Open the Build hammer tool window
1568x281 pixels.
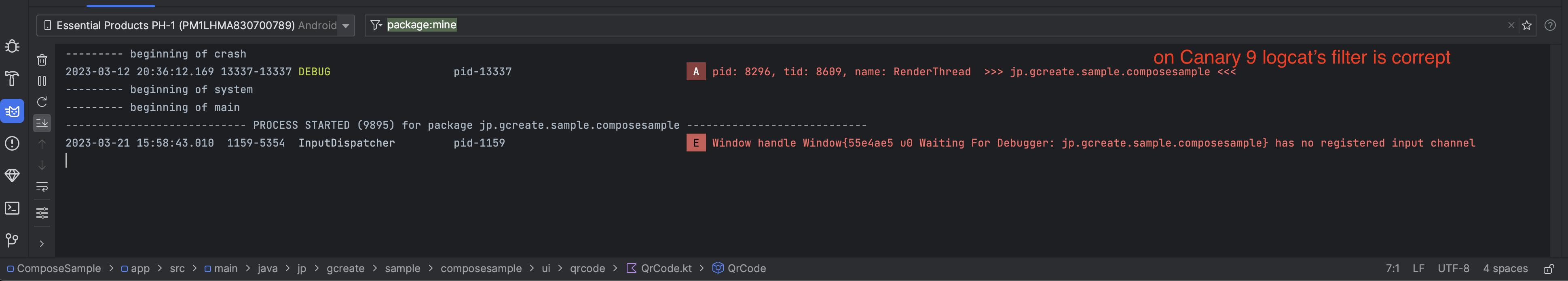[12, 79]
